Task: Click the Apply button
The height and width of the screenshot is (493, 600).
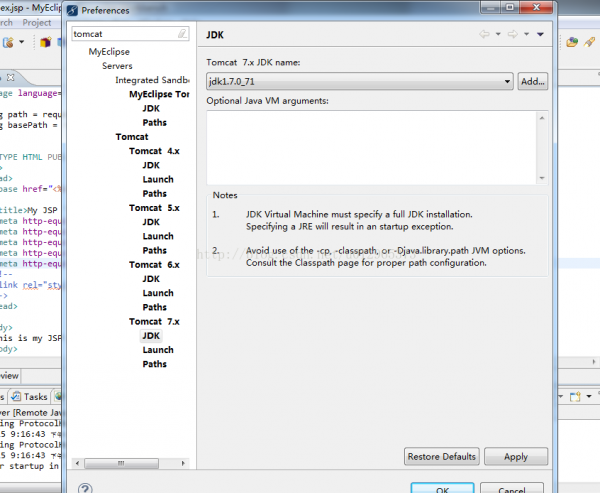Action: (516, 456)
